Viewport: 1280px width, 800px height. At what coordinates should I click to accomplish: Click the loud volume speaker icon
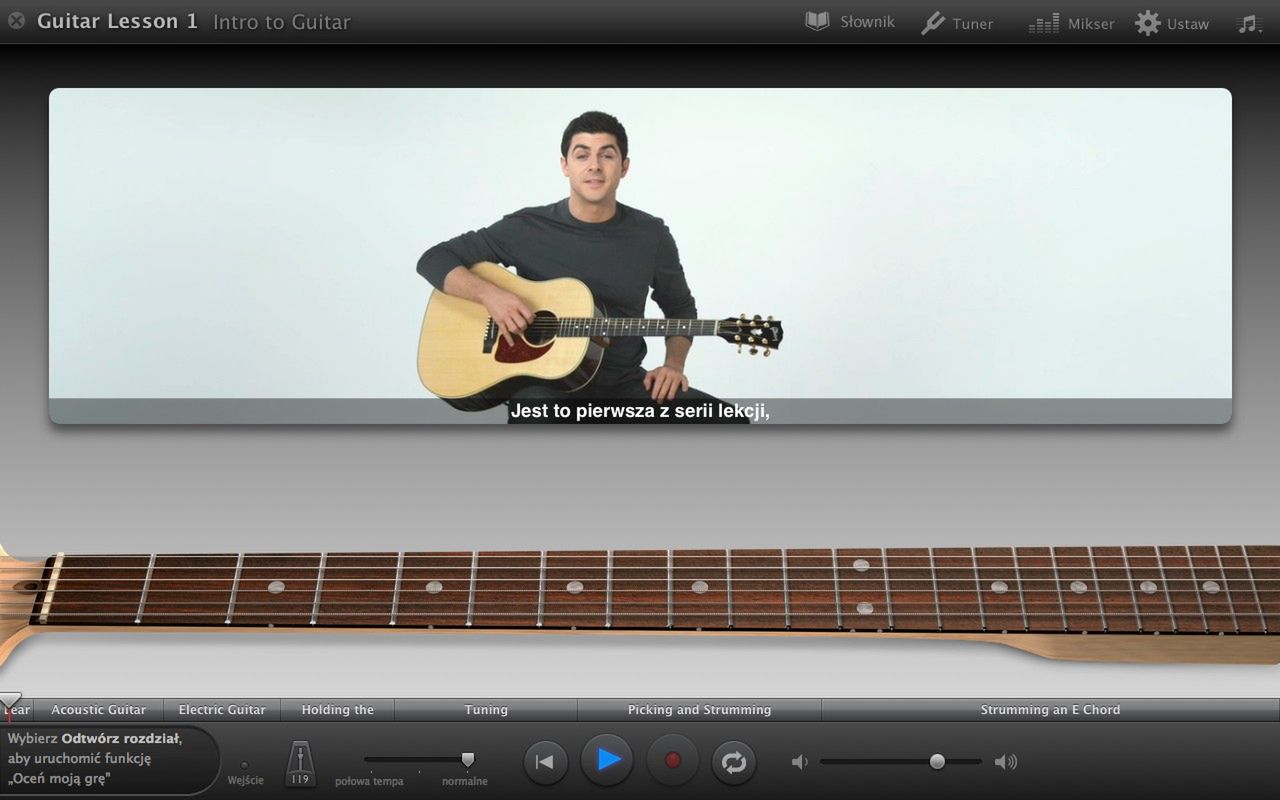(1006, 762)
